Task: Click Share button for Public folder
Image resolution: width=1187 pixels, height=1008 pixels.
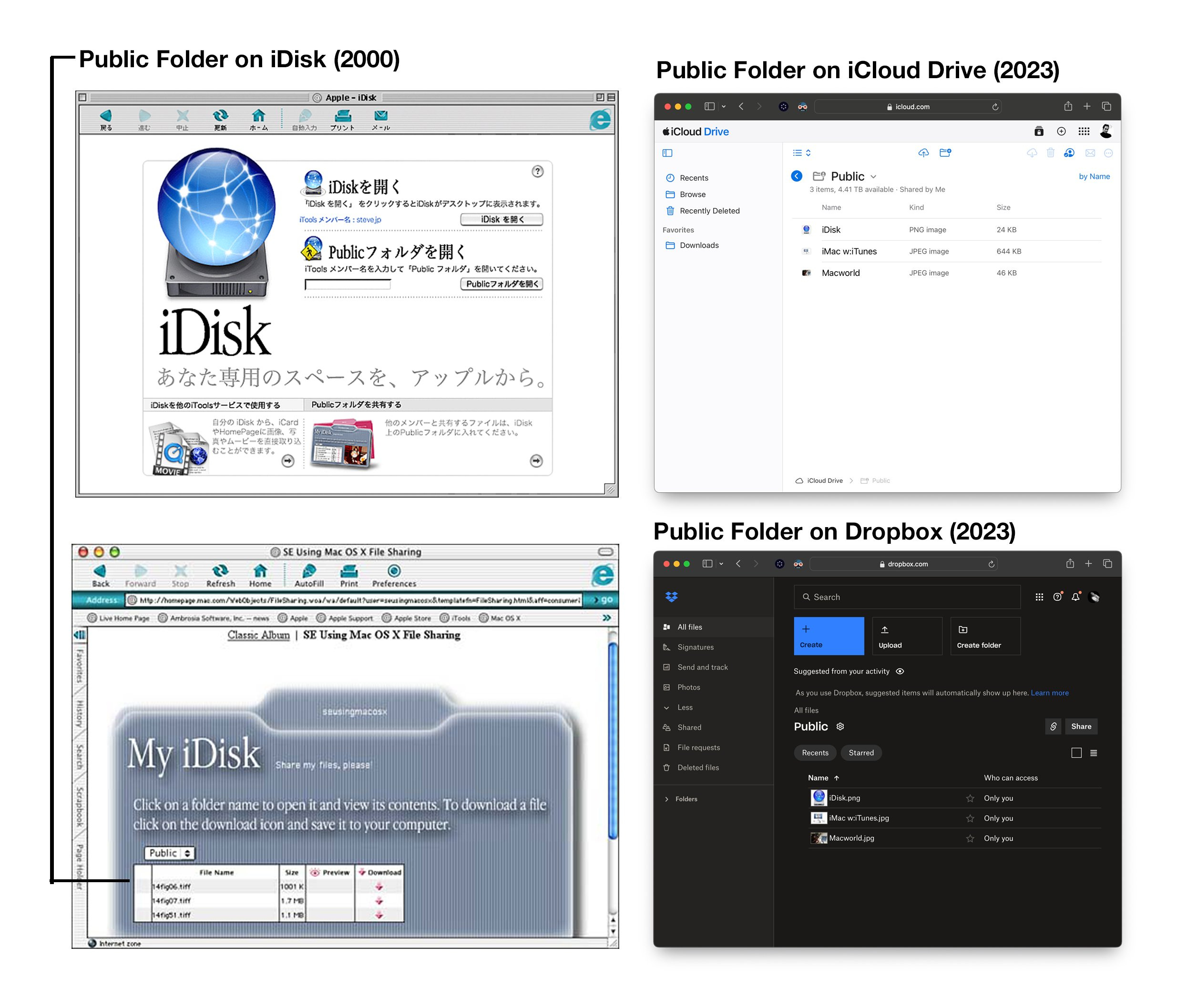Action: (x=1080, y=726)
